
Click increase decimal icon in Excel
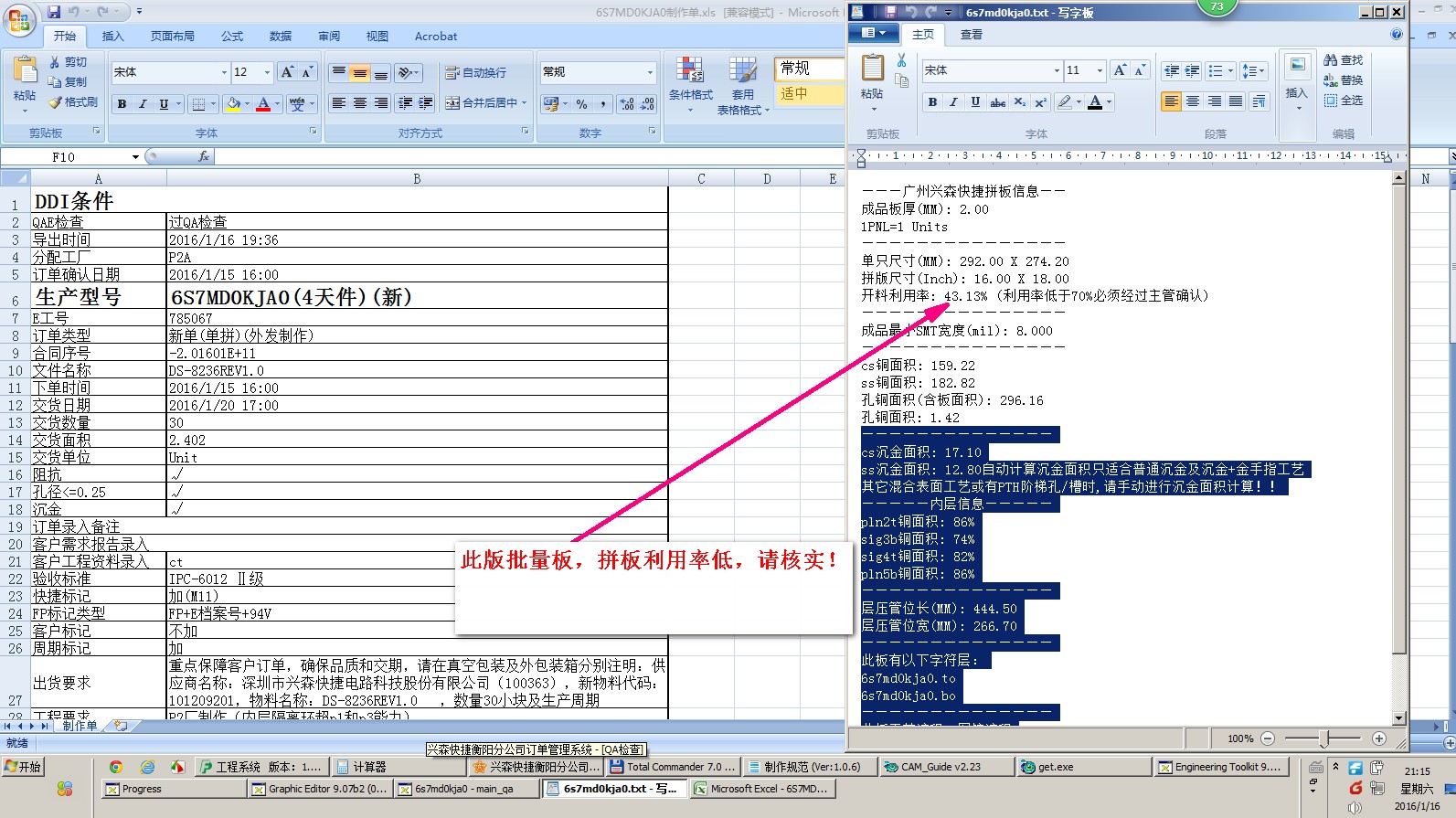(627, 104)
